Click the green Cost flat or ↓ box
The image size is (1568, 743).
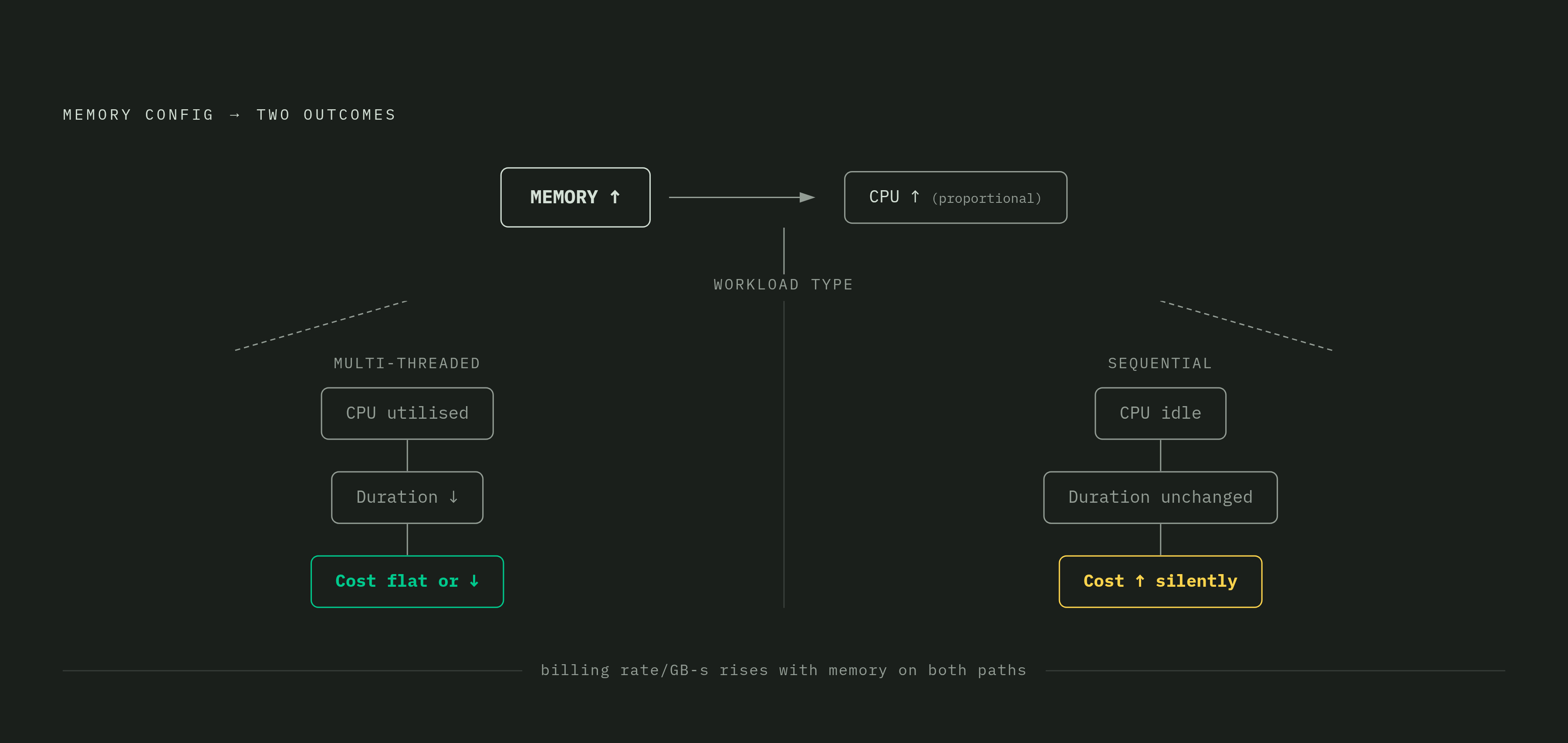[407, 581]
